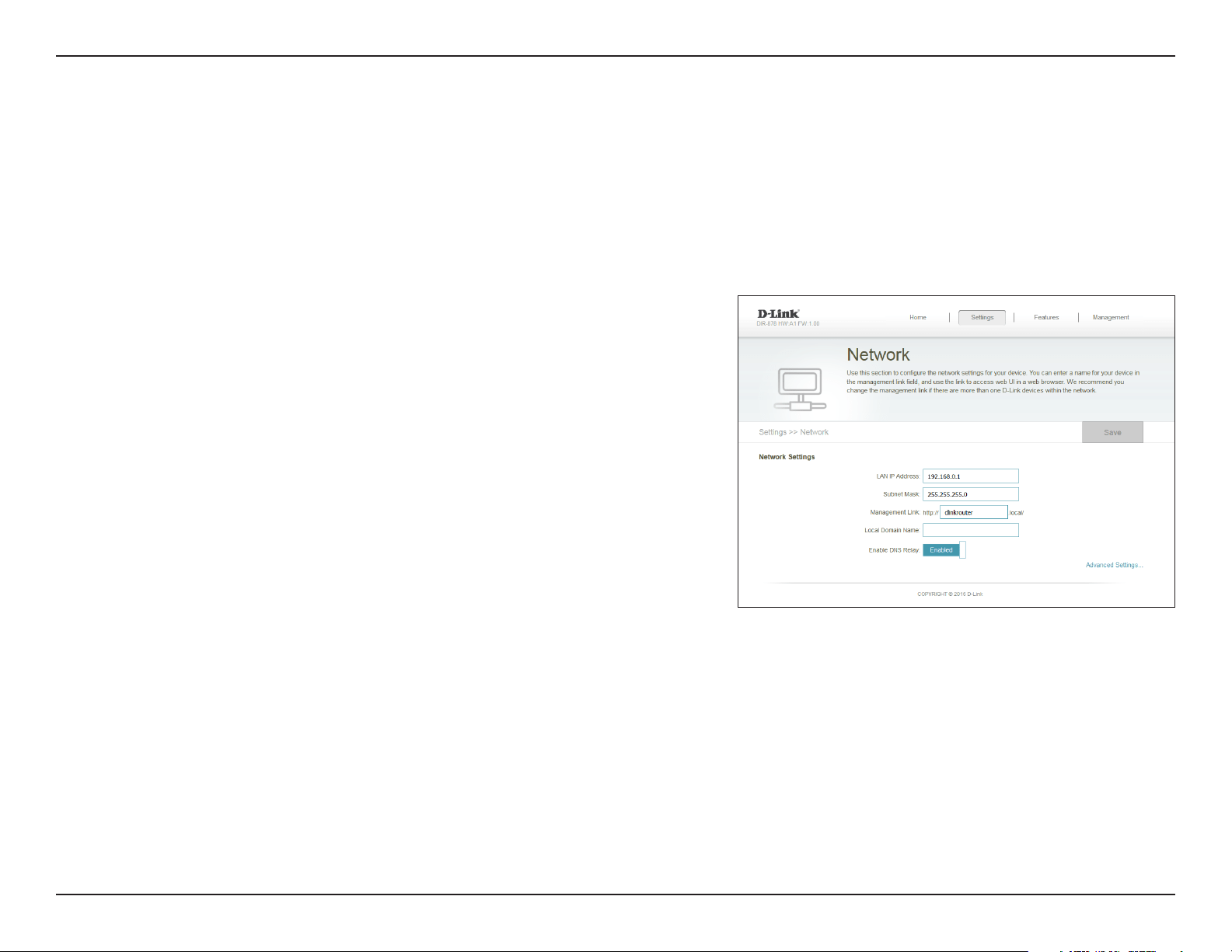1232x952 pixels.
Task: Open the Home tab
Action: tap(918, 317)
